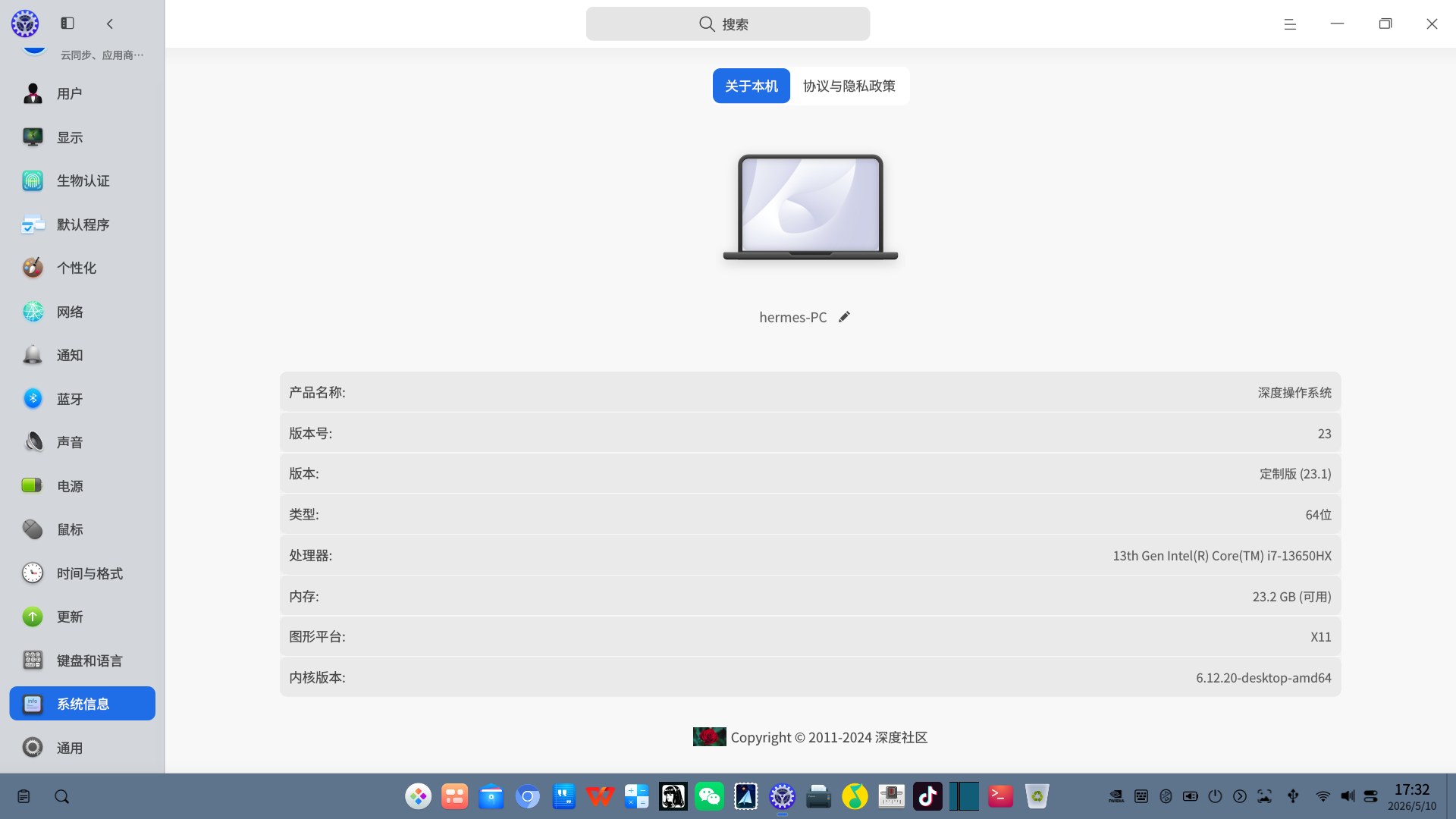The height and width of the screenshot is (819, 1456).
Task: Open the Calculator from the dock
Action: 637,796
